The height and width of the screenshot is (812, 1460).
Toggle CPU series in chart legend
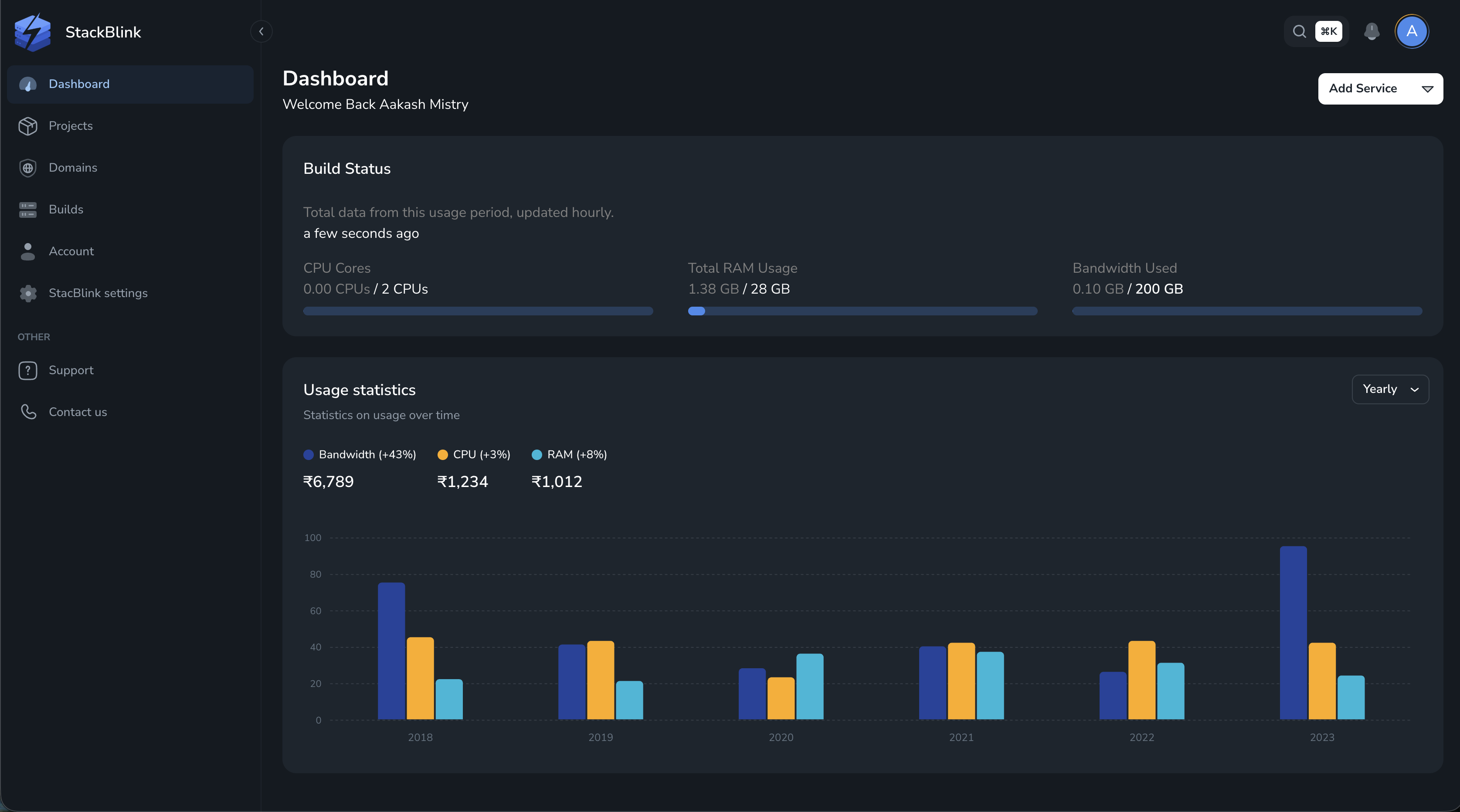[474, 454]
